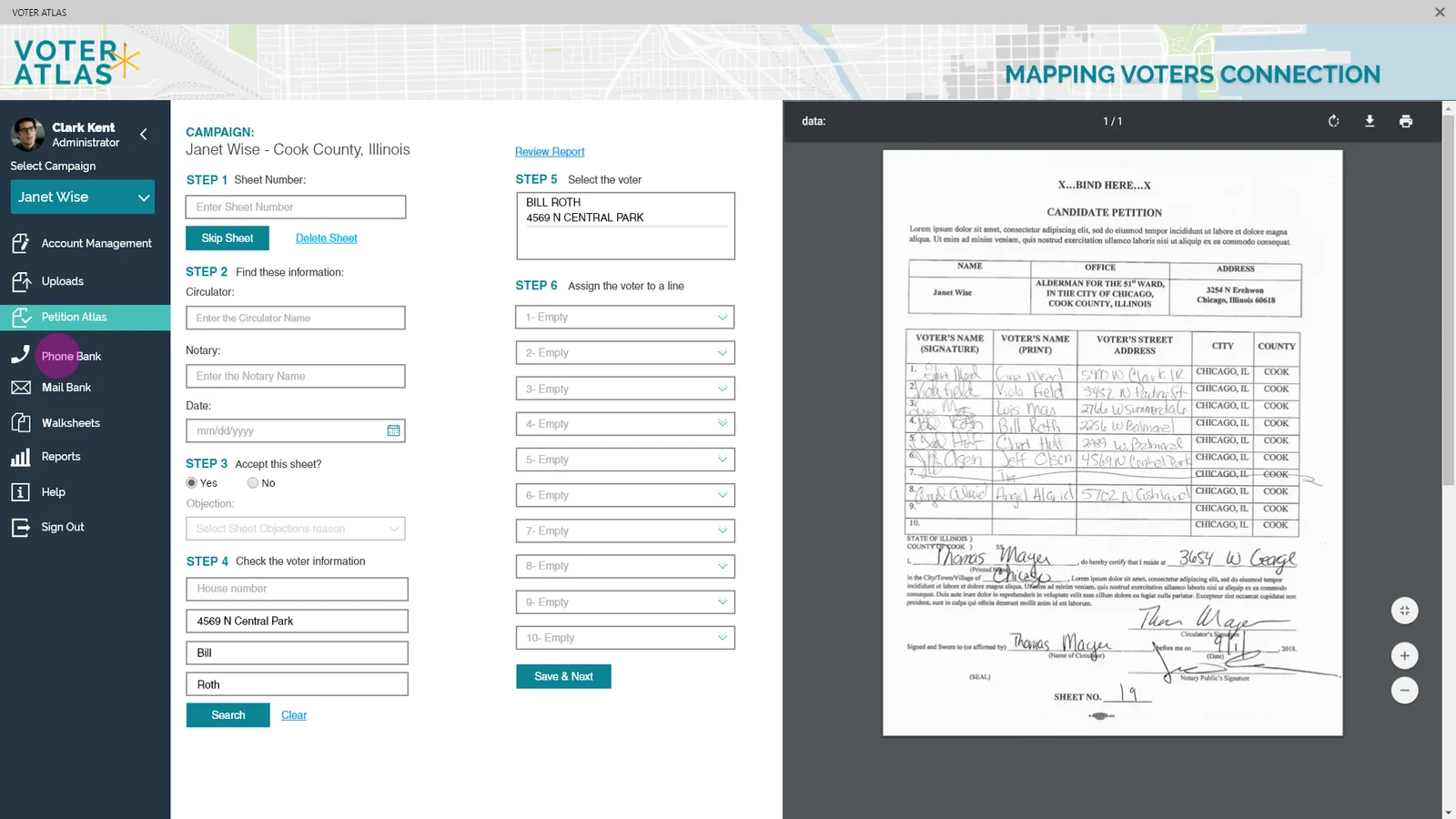This screenshot has height=819, width=1456.
Task: Select voter BILL ROTH in the list
Action: coord(625,210)
